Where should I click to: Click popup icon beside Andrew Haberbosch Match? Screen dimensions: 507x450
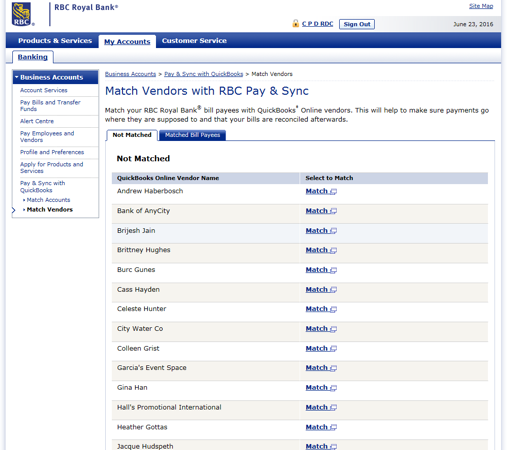(x=333, y=192)
